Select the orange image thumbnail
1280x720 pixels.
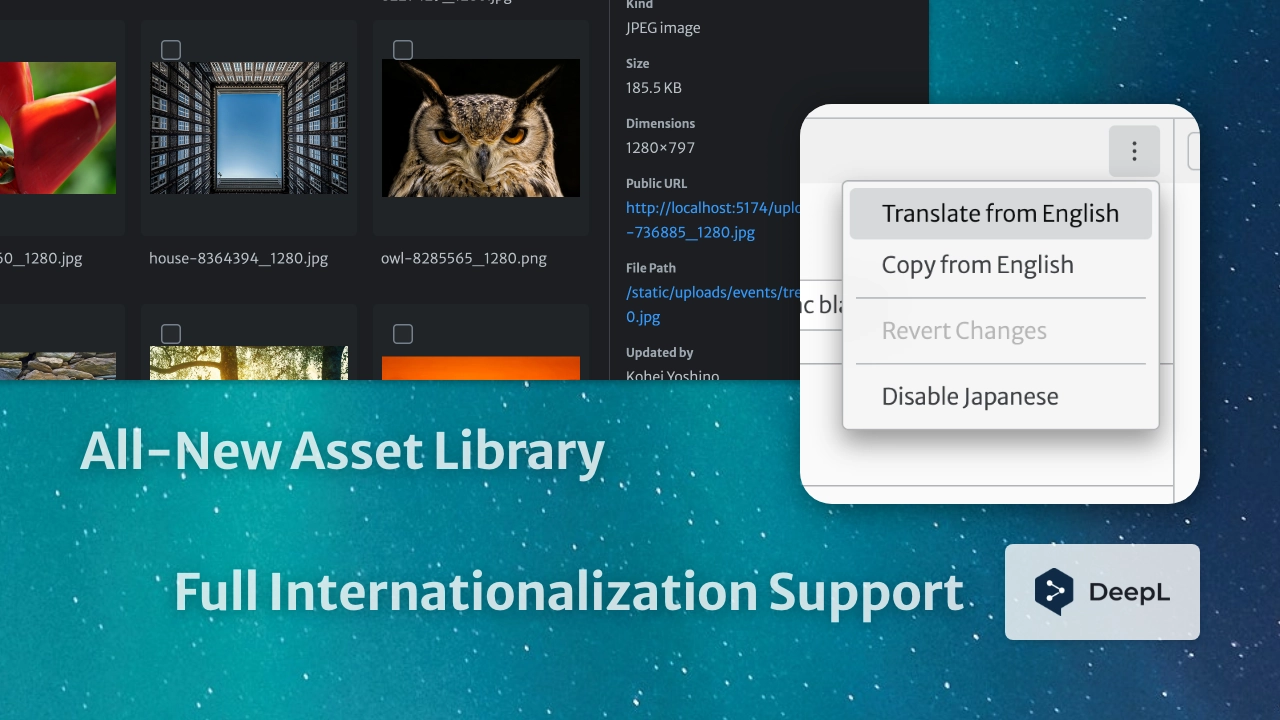tap(481, 367)
